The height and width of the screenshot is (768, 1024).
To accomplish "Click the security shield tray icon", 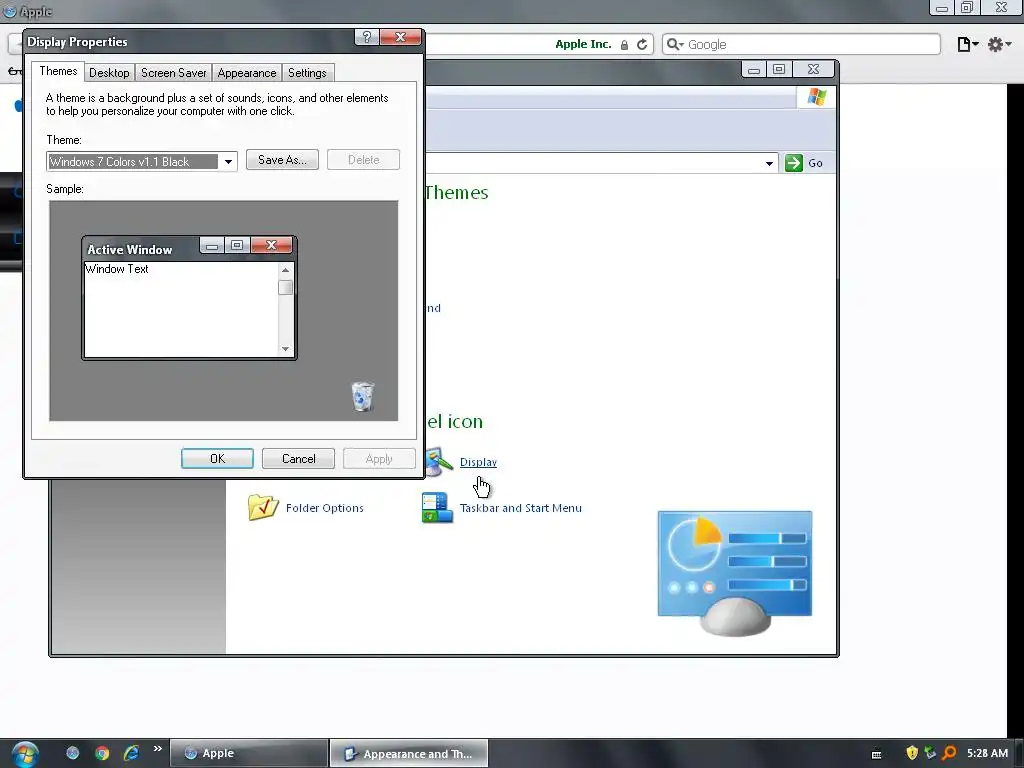I will pyautogui.click(x=912, y=753).
